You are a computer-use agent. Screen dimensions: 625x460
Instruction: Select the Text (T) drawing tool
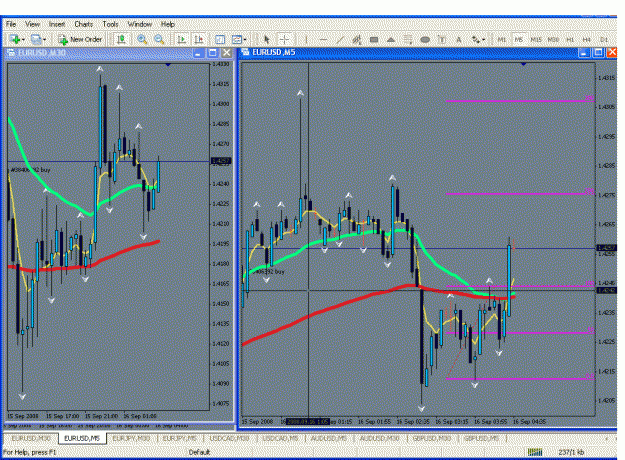442,39
